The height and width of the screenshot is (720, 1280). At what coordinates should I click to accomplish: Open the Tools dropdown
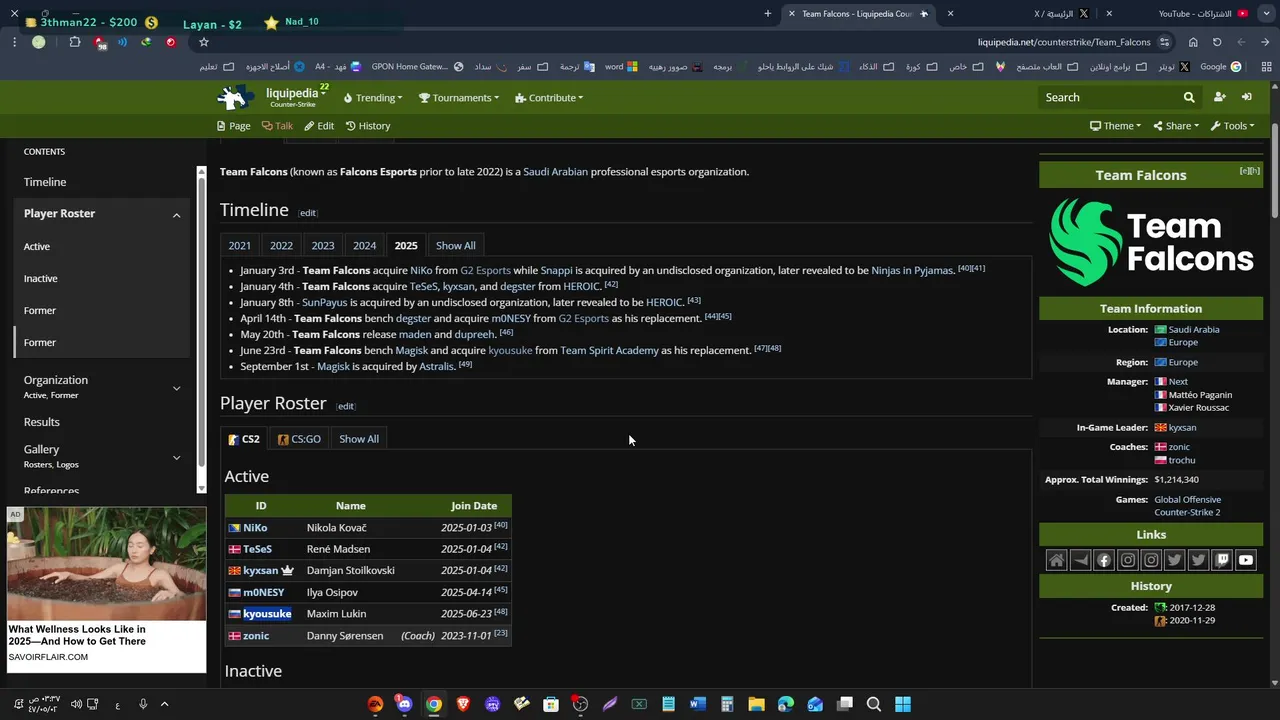(1232, 126)
